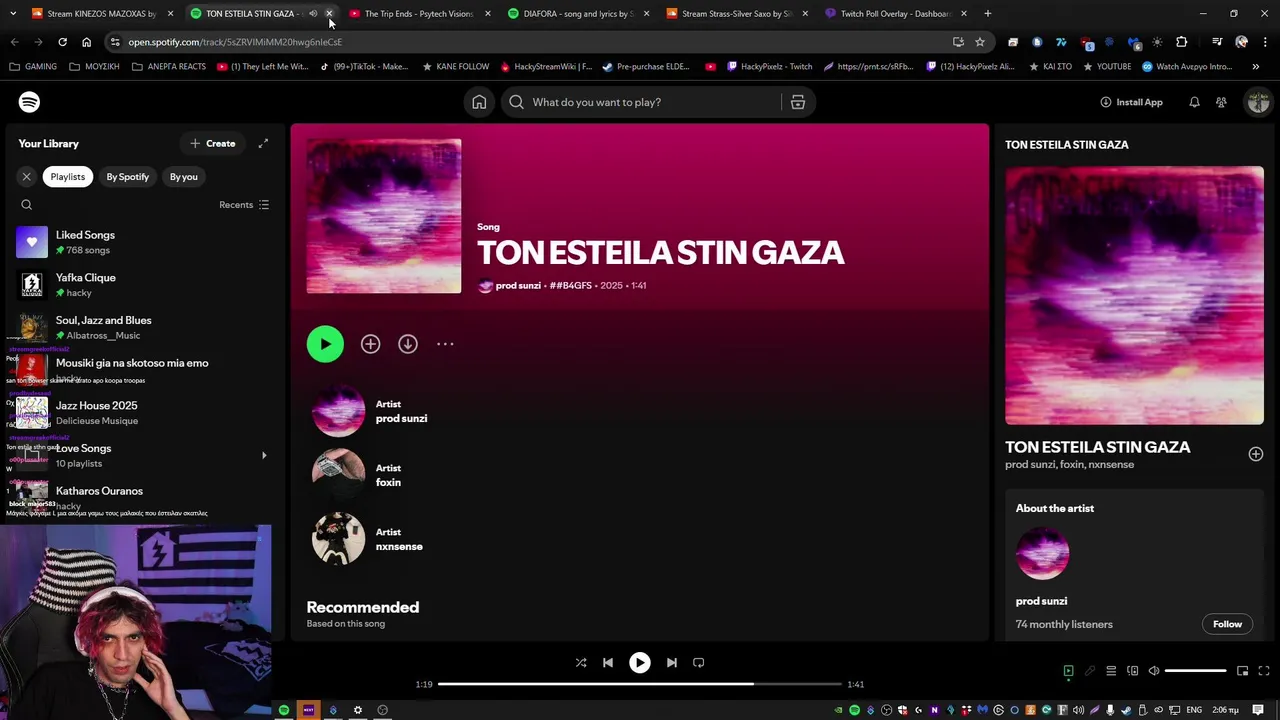Switch to The Trip Ends browser tab
1280x720 pixels.
coord(418,14)
